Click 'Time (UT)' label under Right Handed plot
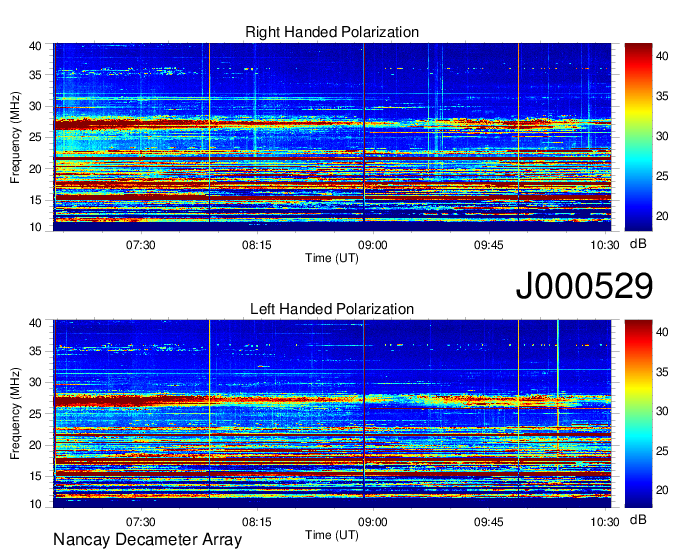 click(332, 258)
